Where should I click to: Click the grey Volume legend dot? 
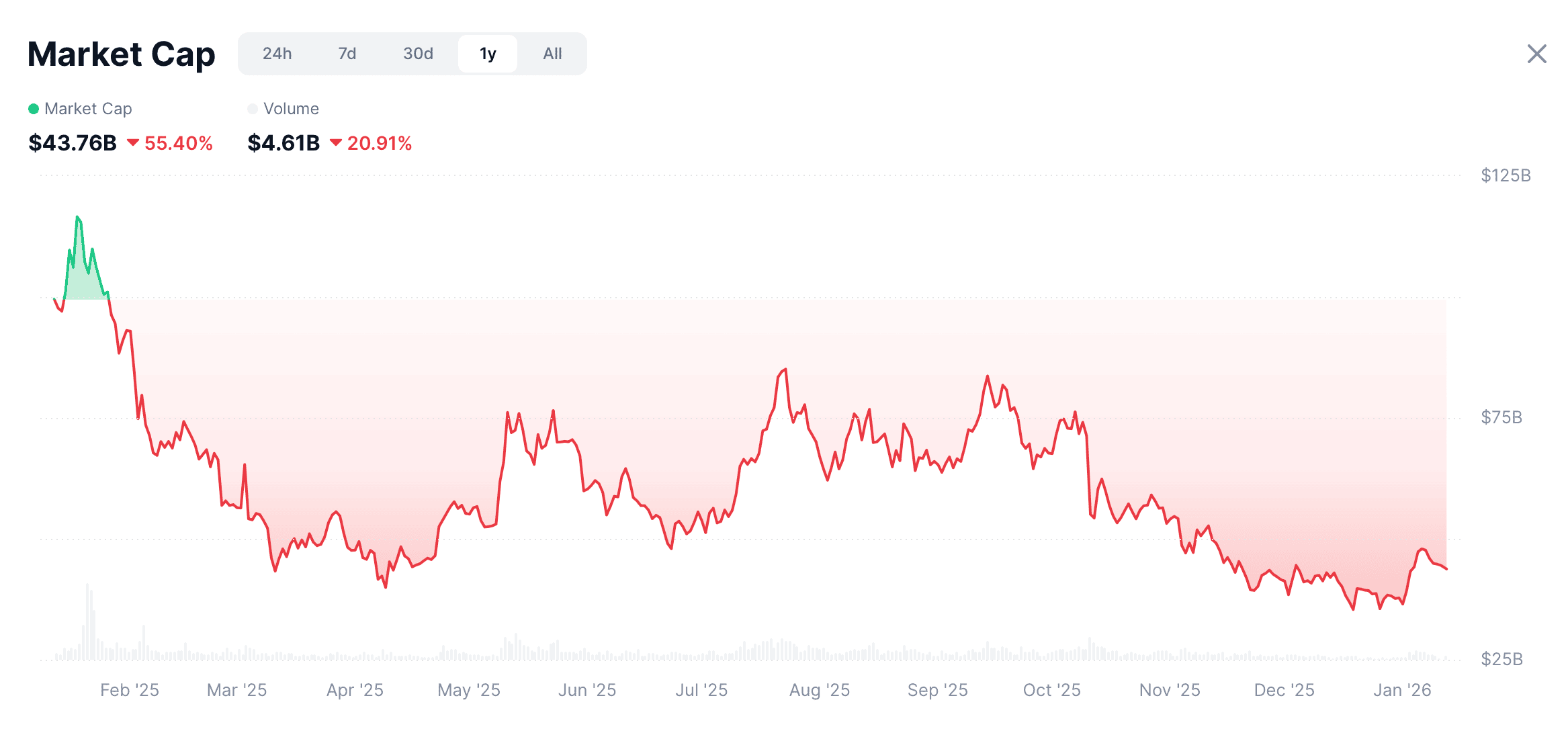coord(253,109)
